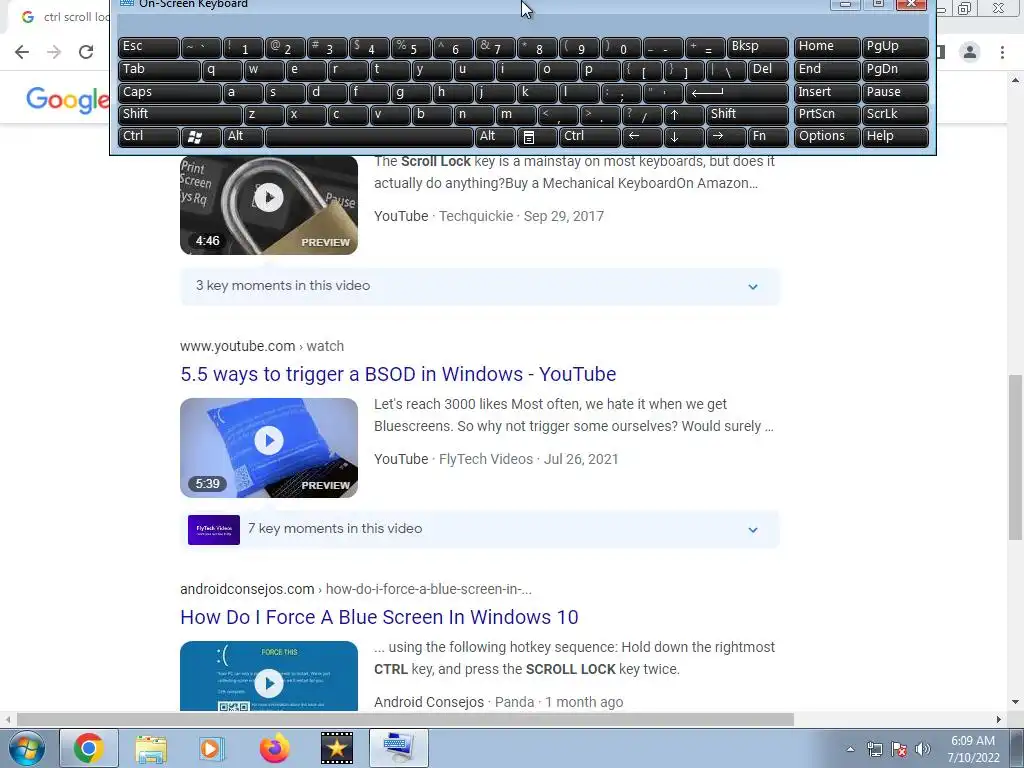Click the left Shift key
1024x768 pixels.
click(180, 114)
